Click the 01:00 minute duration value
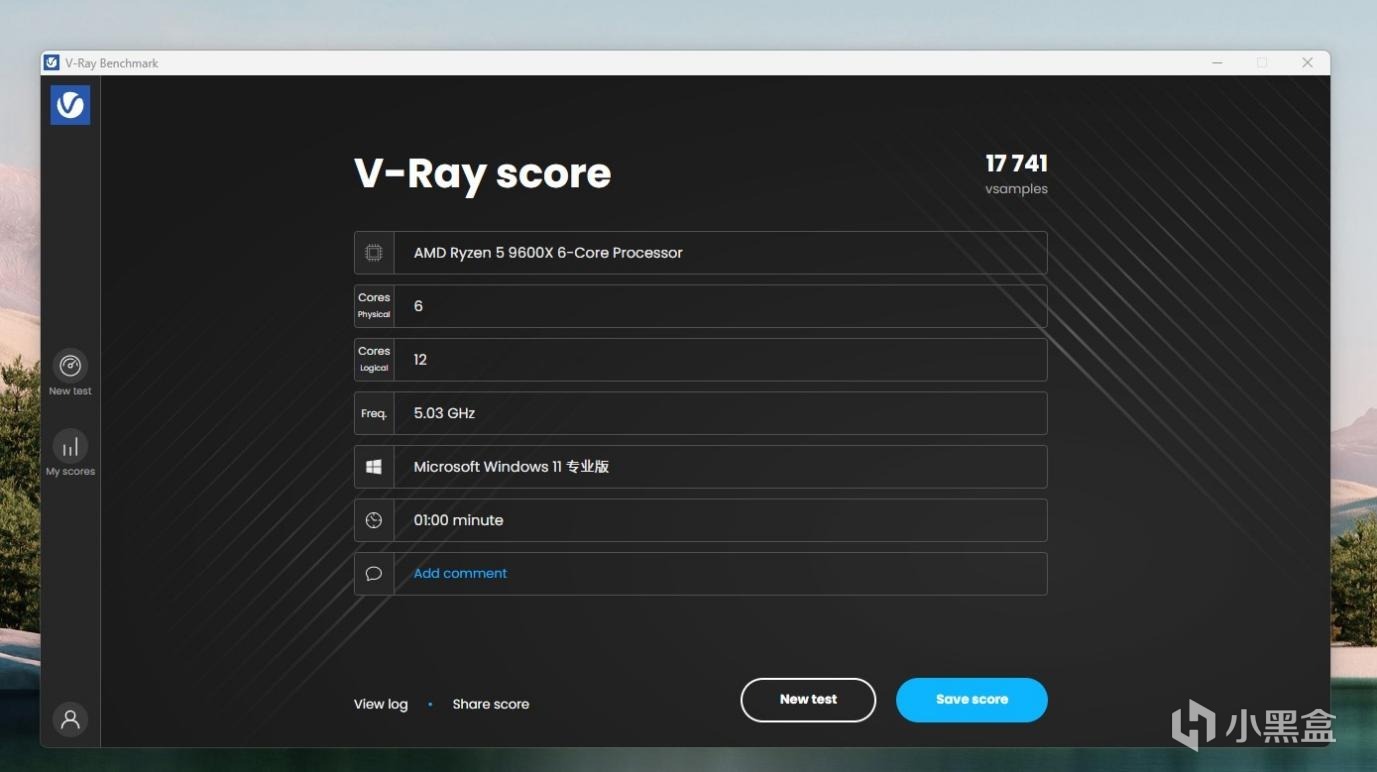 pos(459,520)
